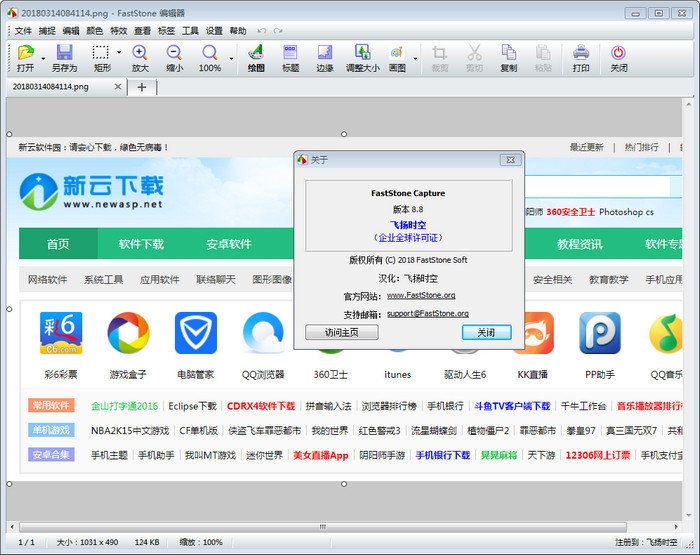The height and width of the screenshot is (555, 700).
Task: Click the Visit Homepage (访问主页) button
Action: click(x=342, y=332)
